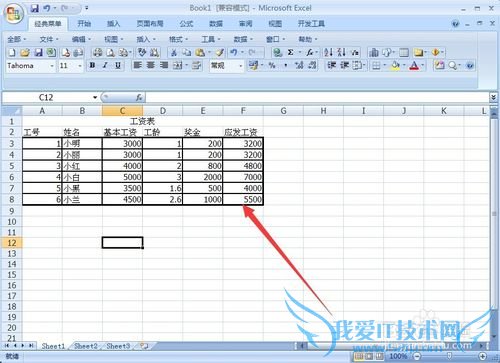Sort descending with the Z-A icon
The image size is (500, 363).
(x=341, y=52)
